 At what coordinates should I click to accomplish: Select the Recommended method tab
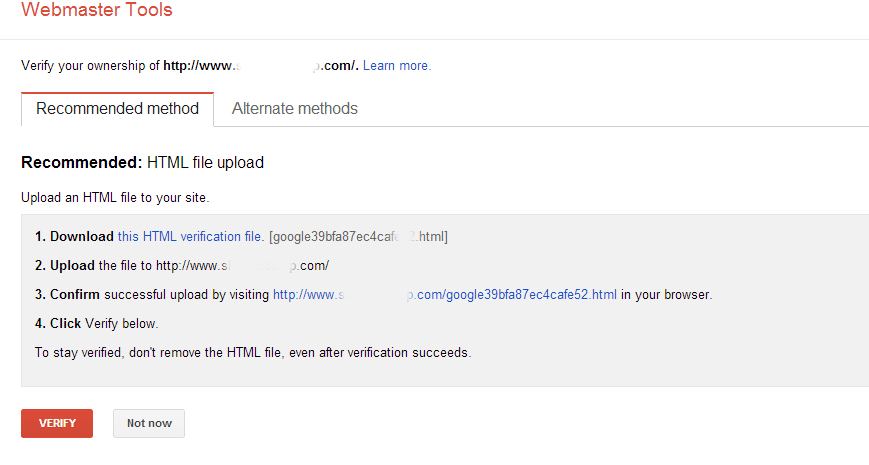(x=117, y=109)
